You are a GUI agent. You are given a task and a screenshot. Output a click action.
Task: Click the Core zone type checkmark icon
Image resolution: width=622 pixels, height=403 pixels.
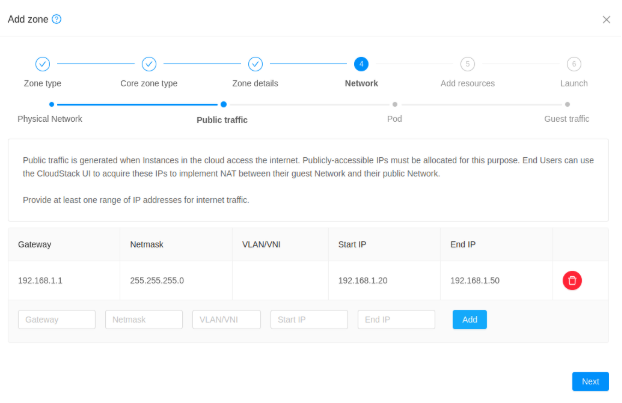pyautogui.click(x=149, y=64)
